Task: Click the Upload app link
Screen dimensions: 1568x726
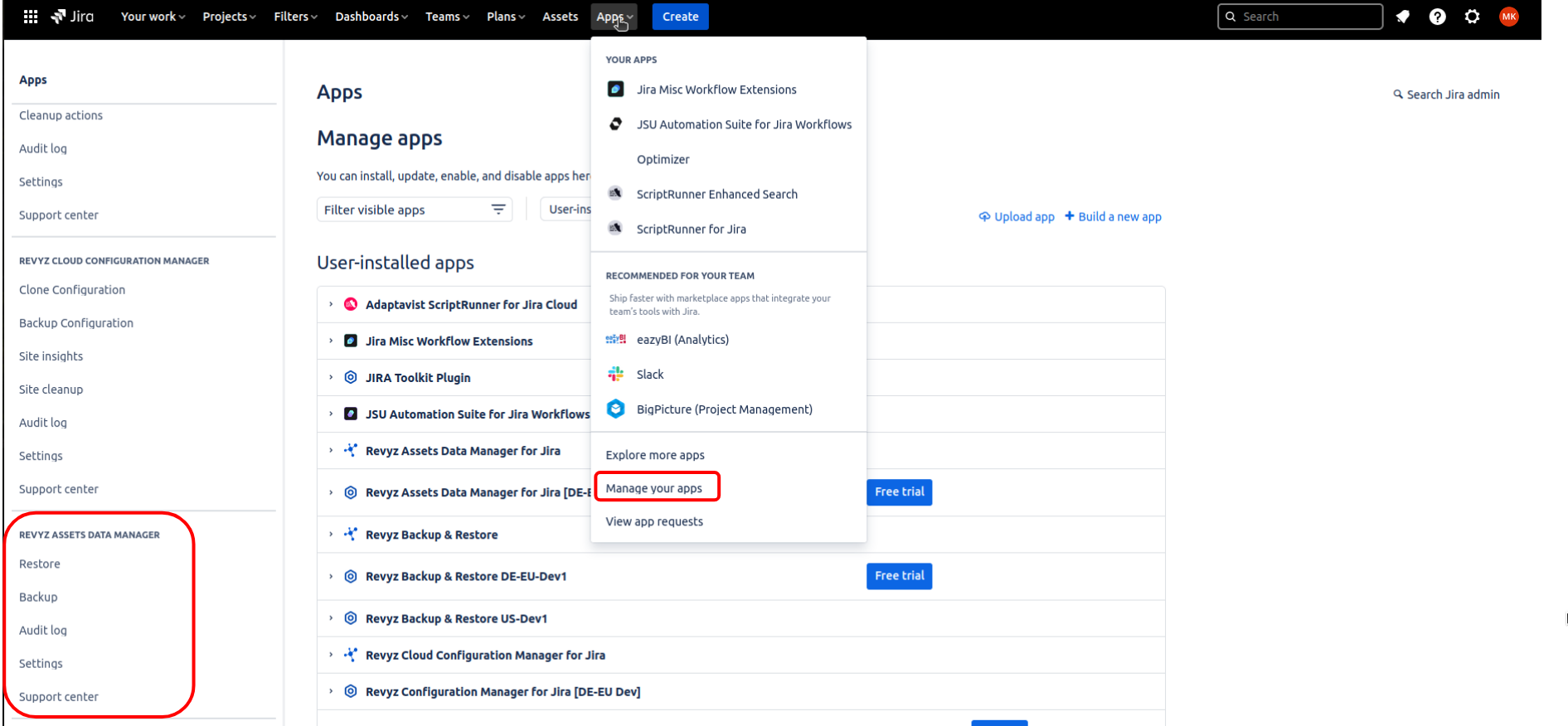Action: 1017,217
